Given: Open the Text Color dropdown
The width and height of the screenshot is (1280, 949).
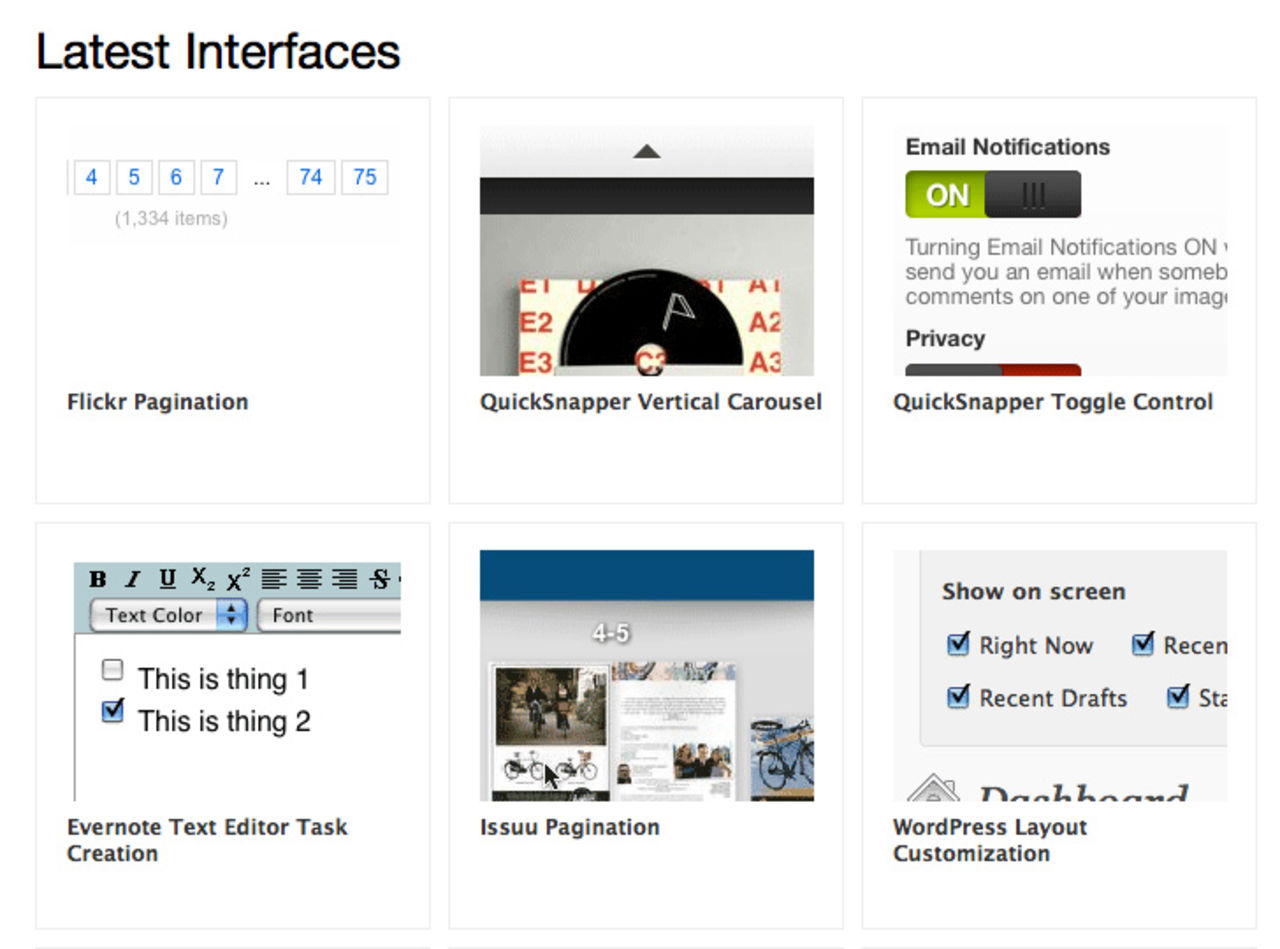Looking at the screenshot, I should point(168,615).
